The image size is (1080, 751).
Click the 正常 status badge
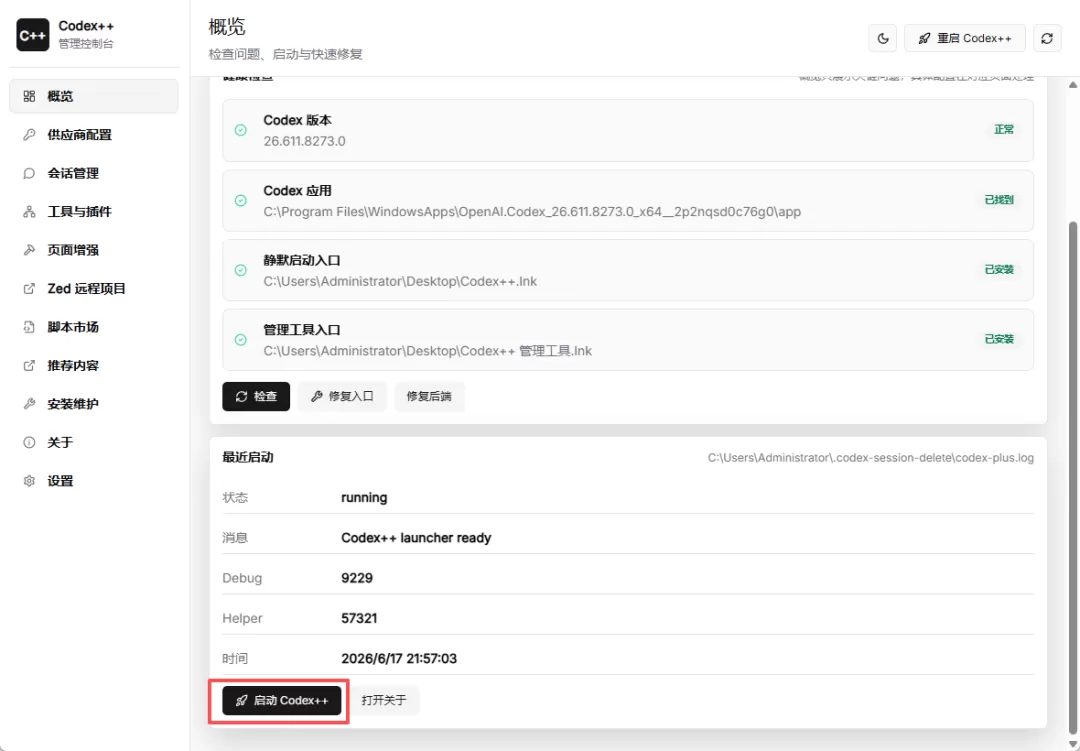pyautogui.click(x=1004, y=130)
